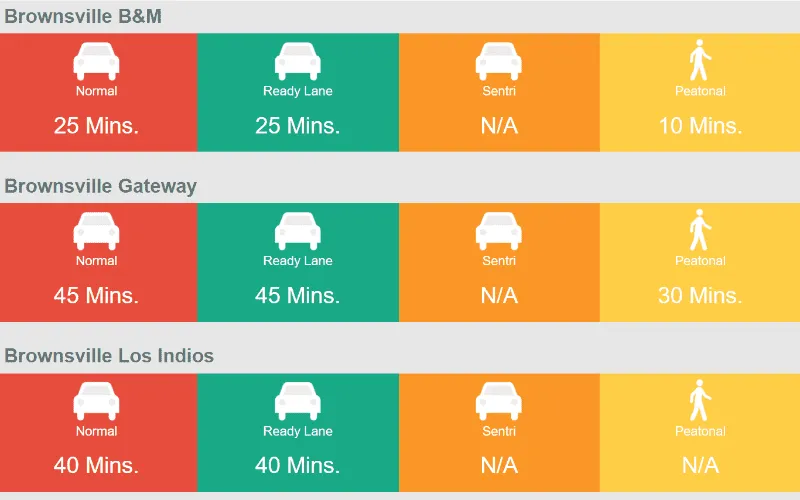Click the Brownsville Gateway Sentri car icon
The height and width of the screenshot is (500, 800).
click(498, 231)
